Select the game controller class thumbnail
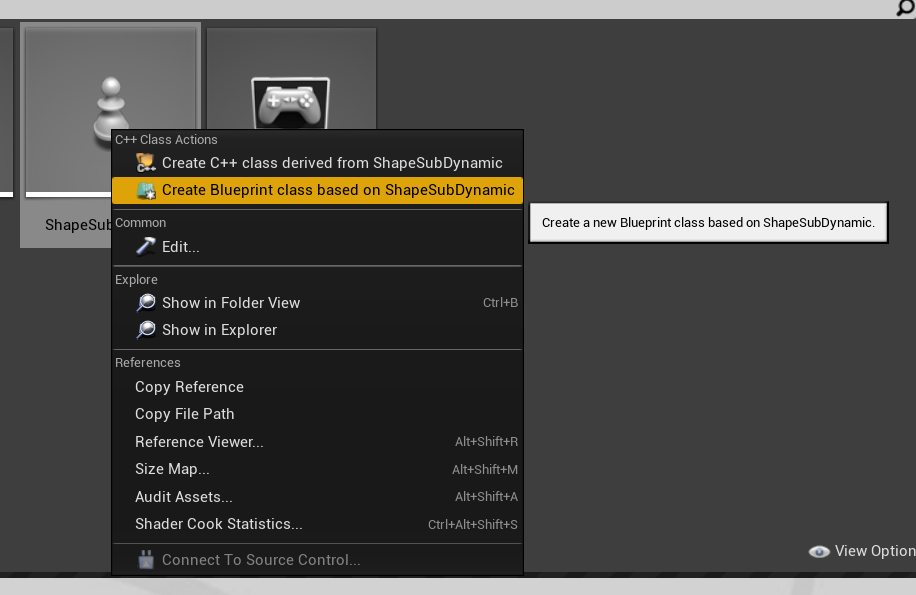This screenshot has height=595, width=916. pos(291,79)
